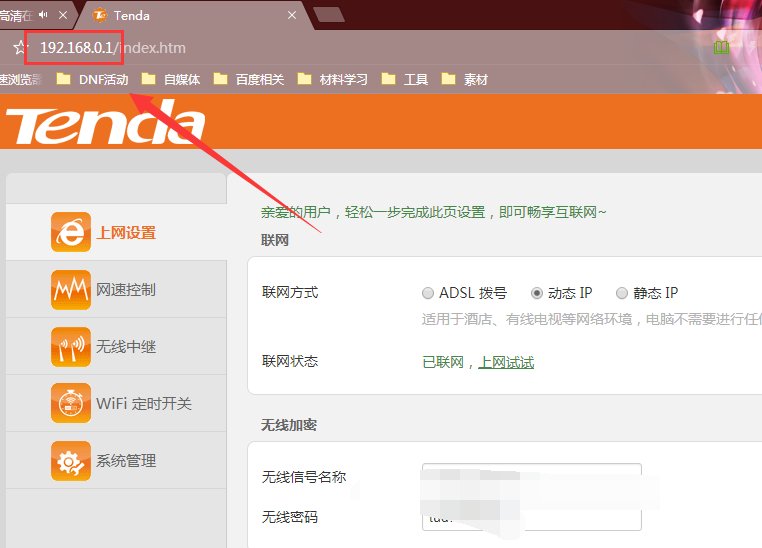Click the 联网 section heading
This screenshot has width=762, height=548.
tap(275, 240)
